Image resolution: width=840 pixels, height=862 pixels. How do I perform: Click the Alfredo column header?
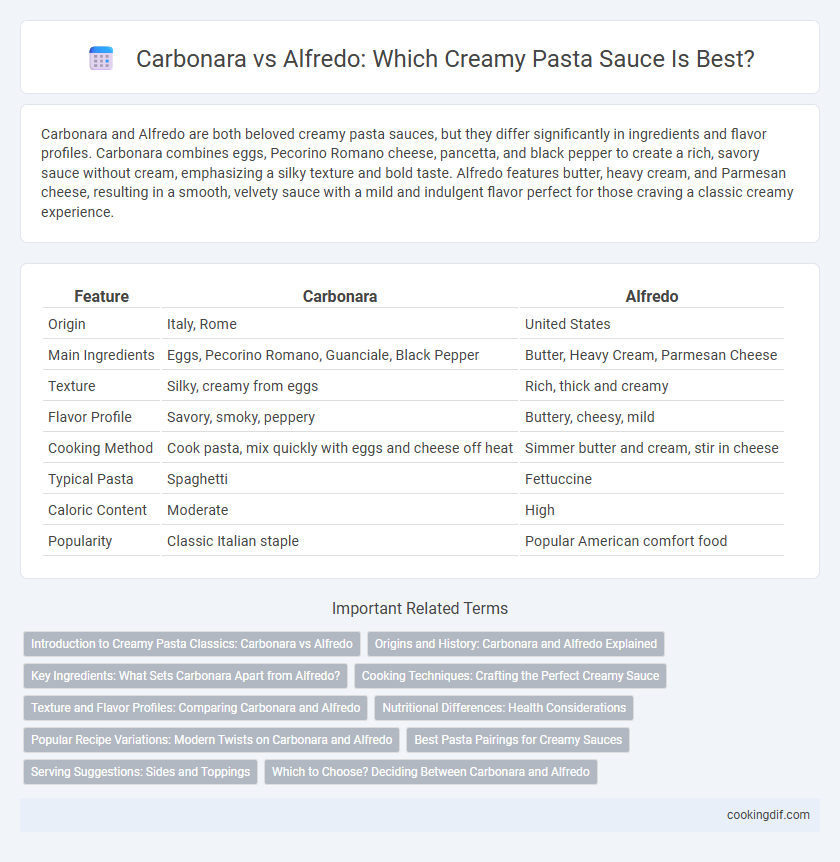click(x=651, y=296)
